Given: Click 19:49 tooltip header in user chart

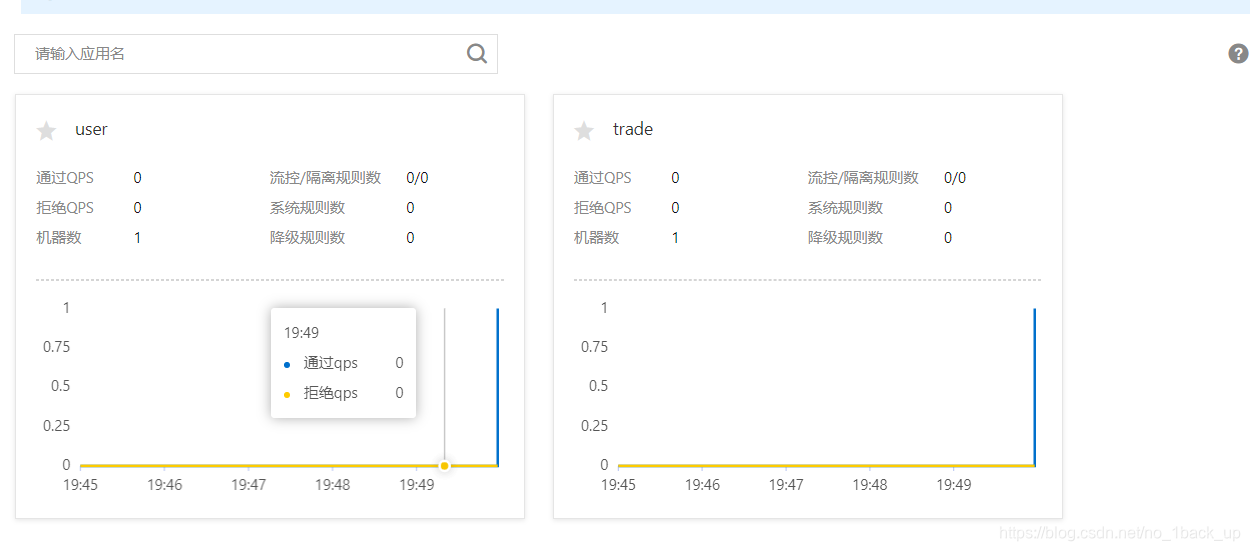Looking at the screenshot, I should 301,333.
